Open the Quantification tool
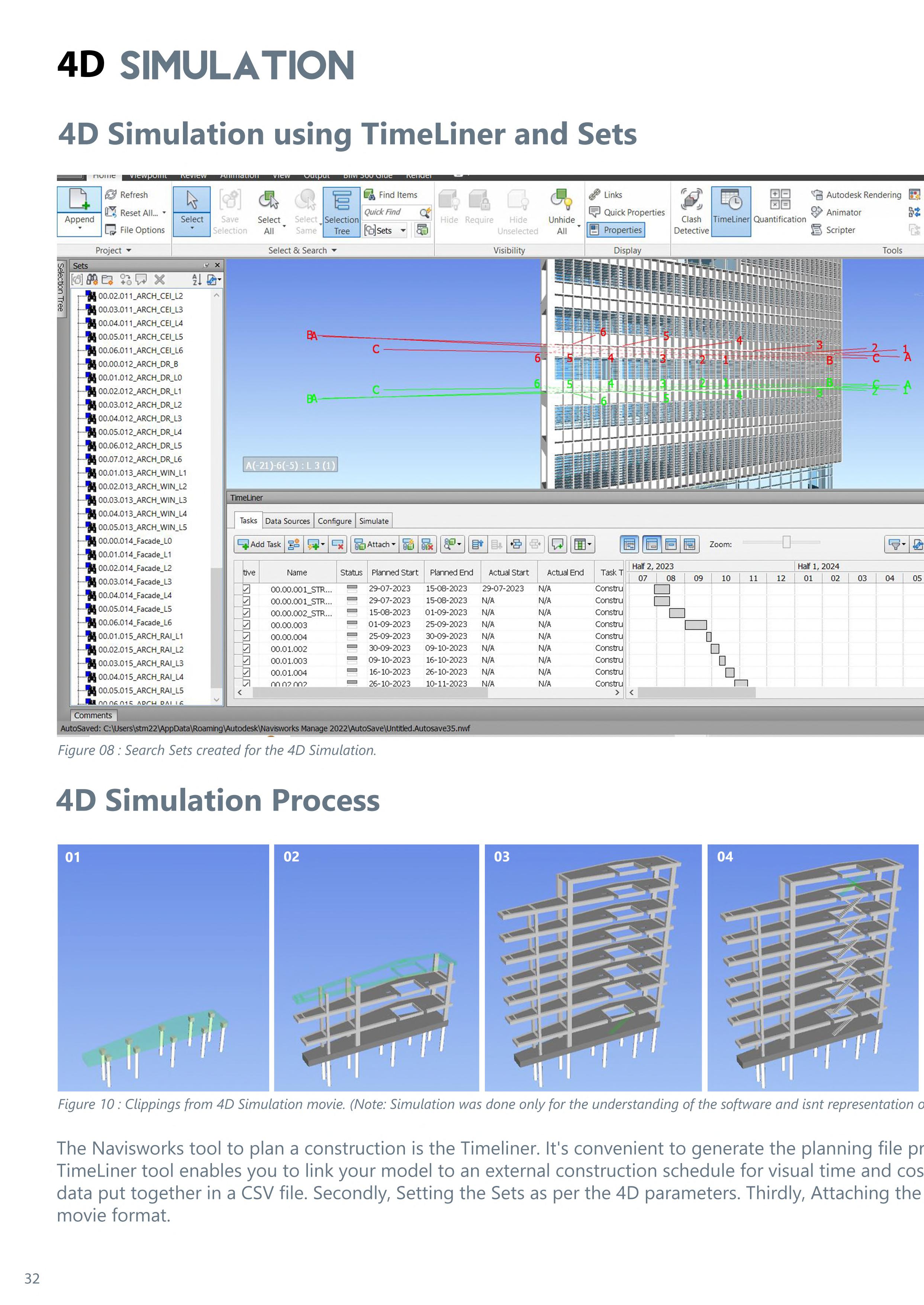Screen dimensions: 924x1305 tap(779, 211)
